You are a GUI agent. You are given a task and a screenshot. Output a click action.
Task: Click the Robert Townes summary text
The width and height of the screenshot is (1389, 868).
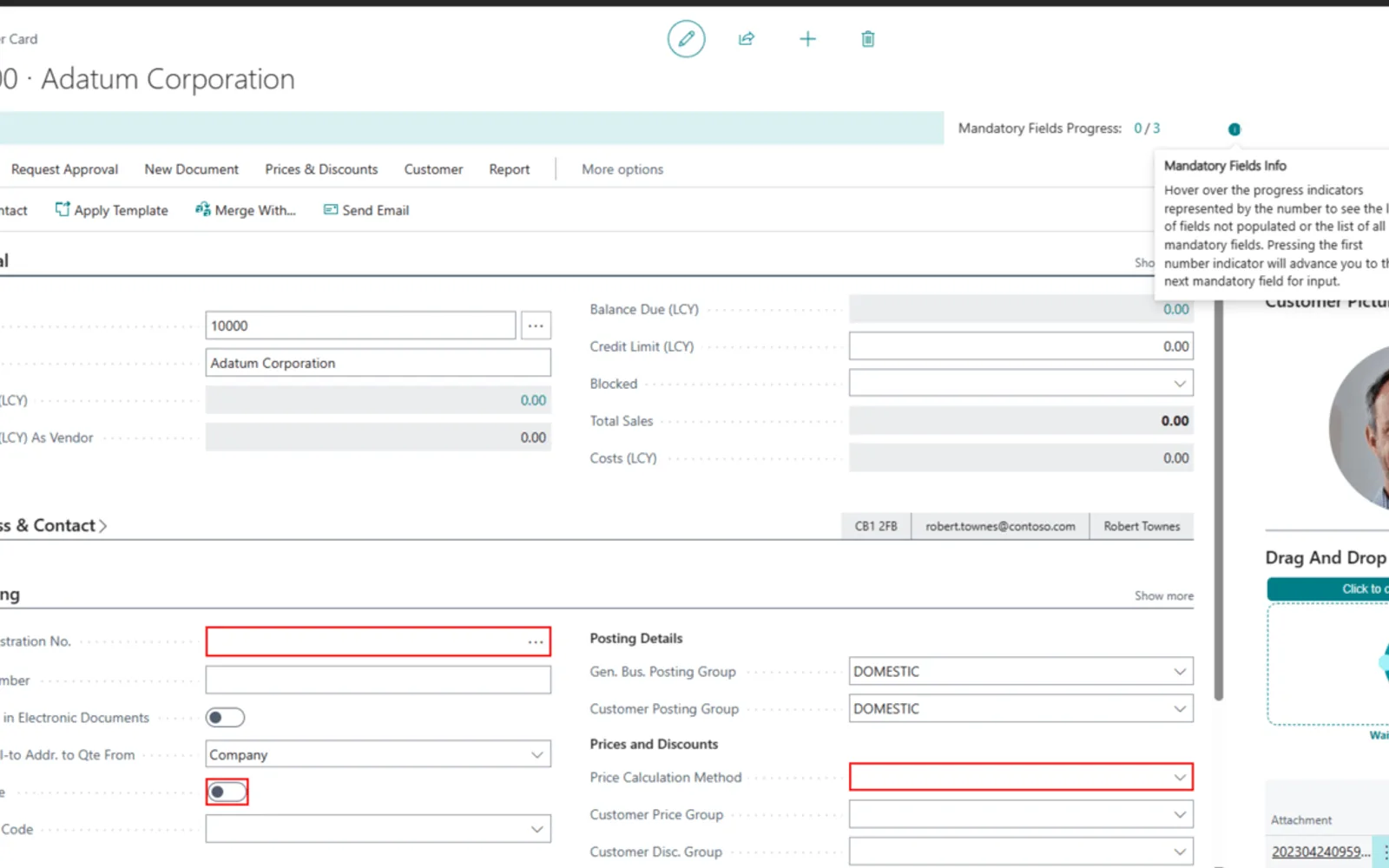pyautogui.click(x=1142, y=526)
